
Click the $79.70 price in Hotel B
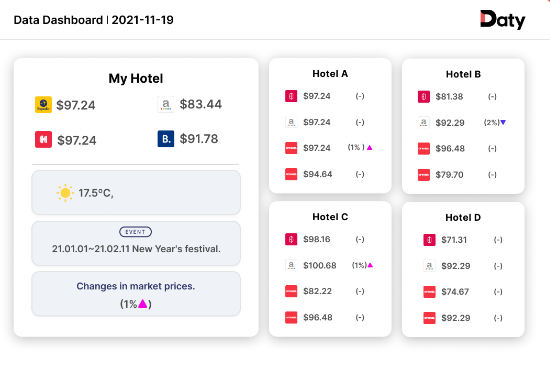449,175
